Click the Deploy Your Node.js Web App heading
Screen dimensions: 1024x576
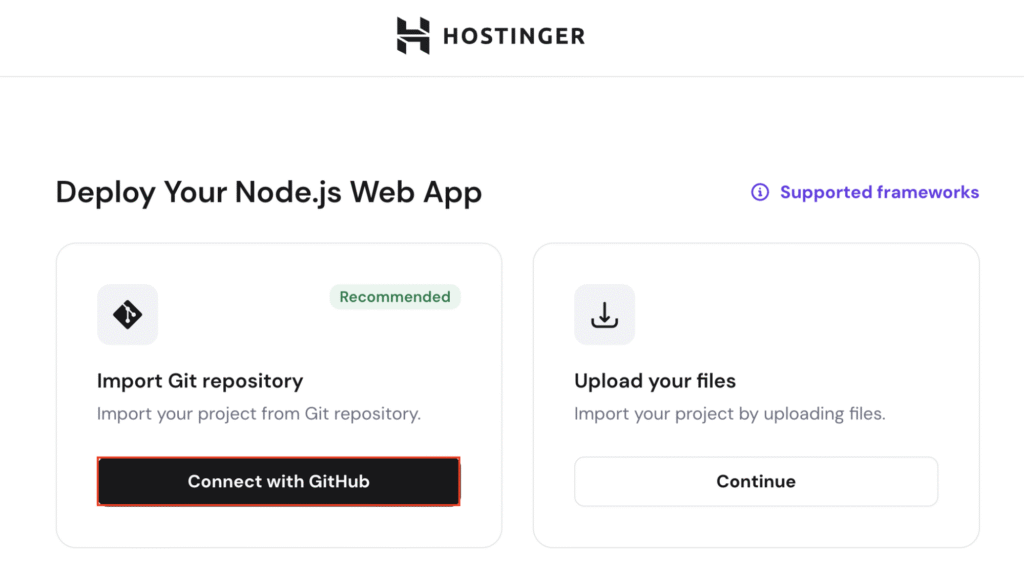(x=269, y=192)
